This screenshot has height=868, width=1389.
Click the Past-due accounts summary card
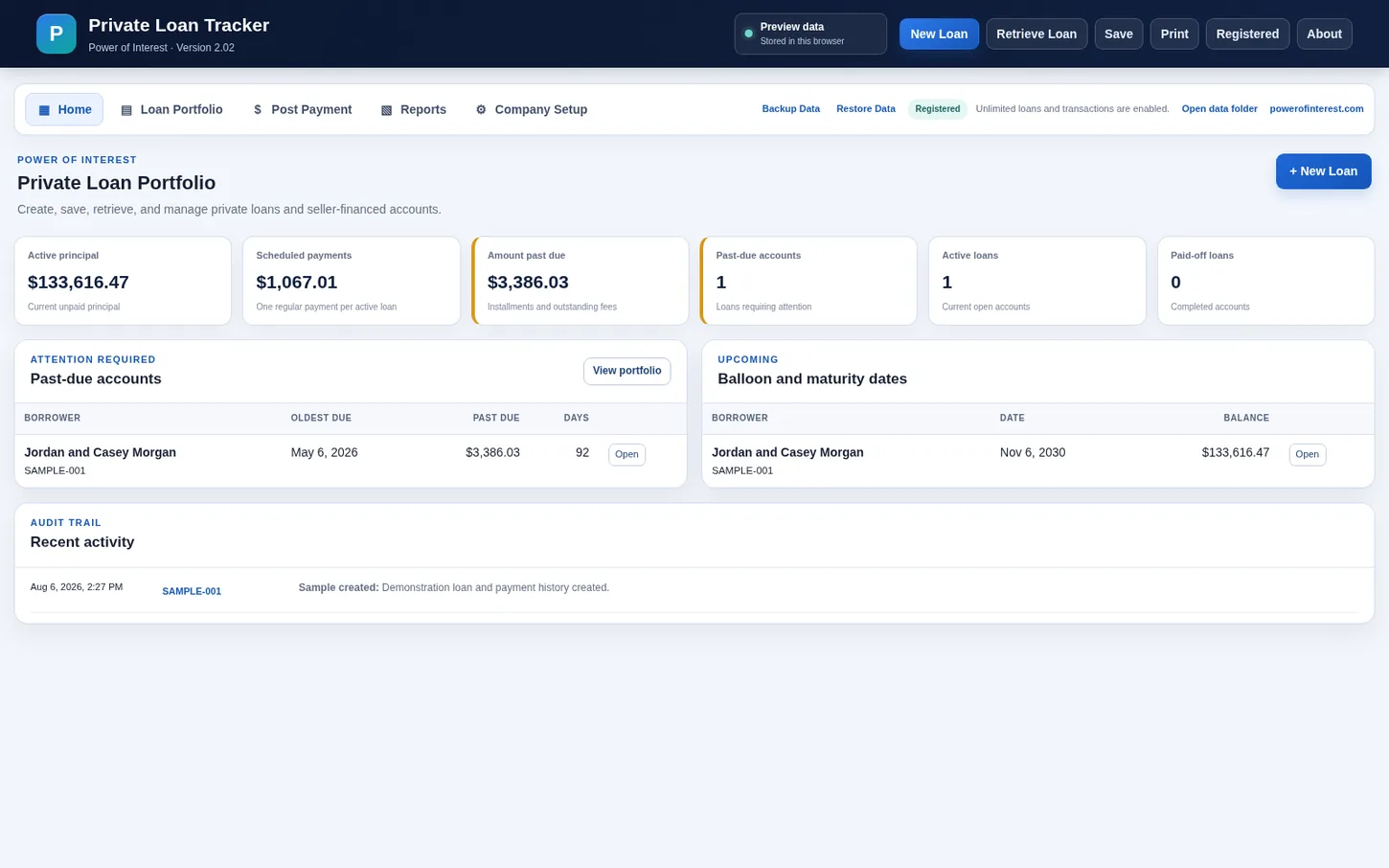click(x=808, y=281)
